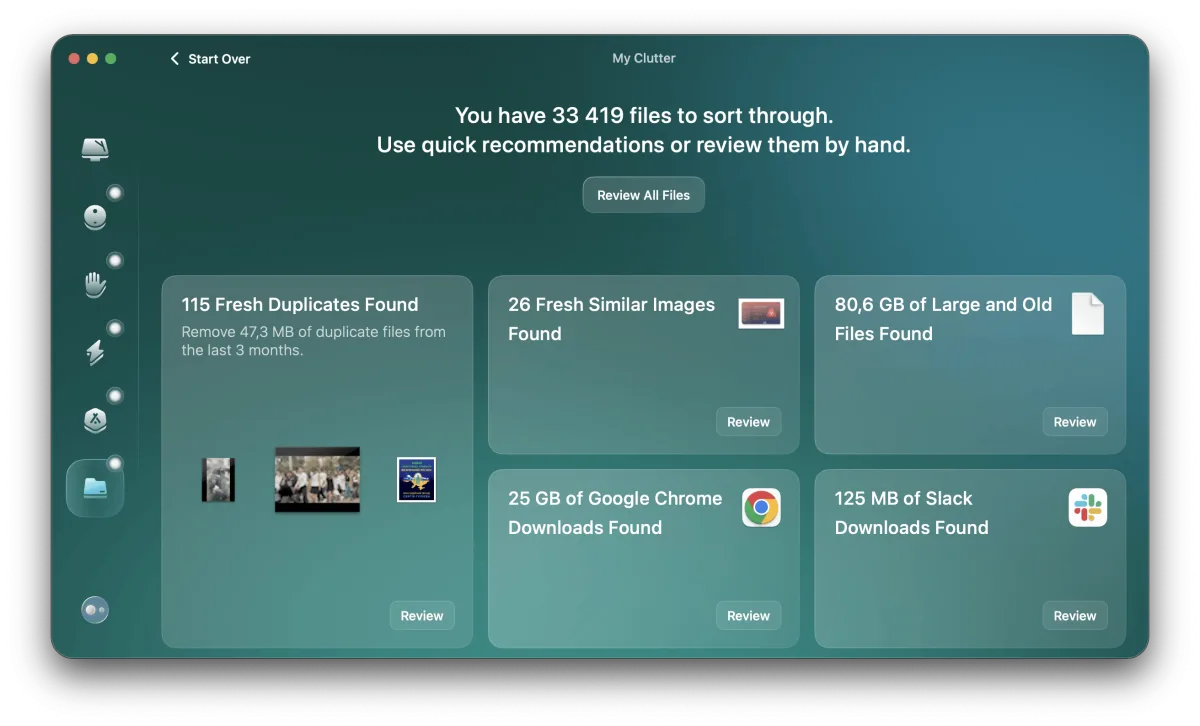
Task: Click "26 Fresh Similar Images Found" text
Action: (612, 319)
